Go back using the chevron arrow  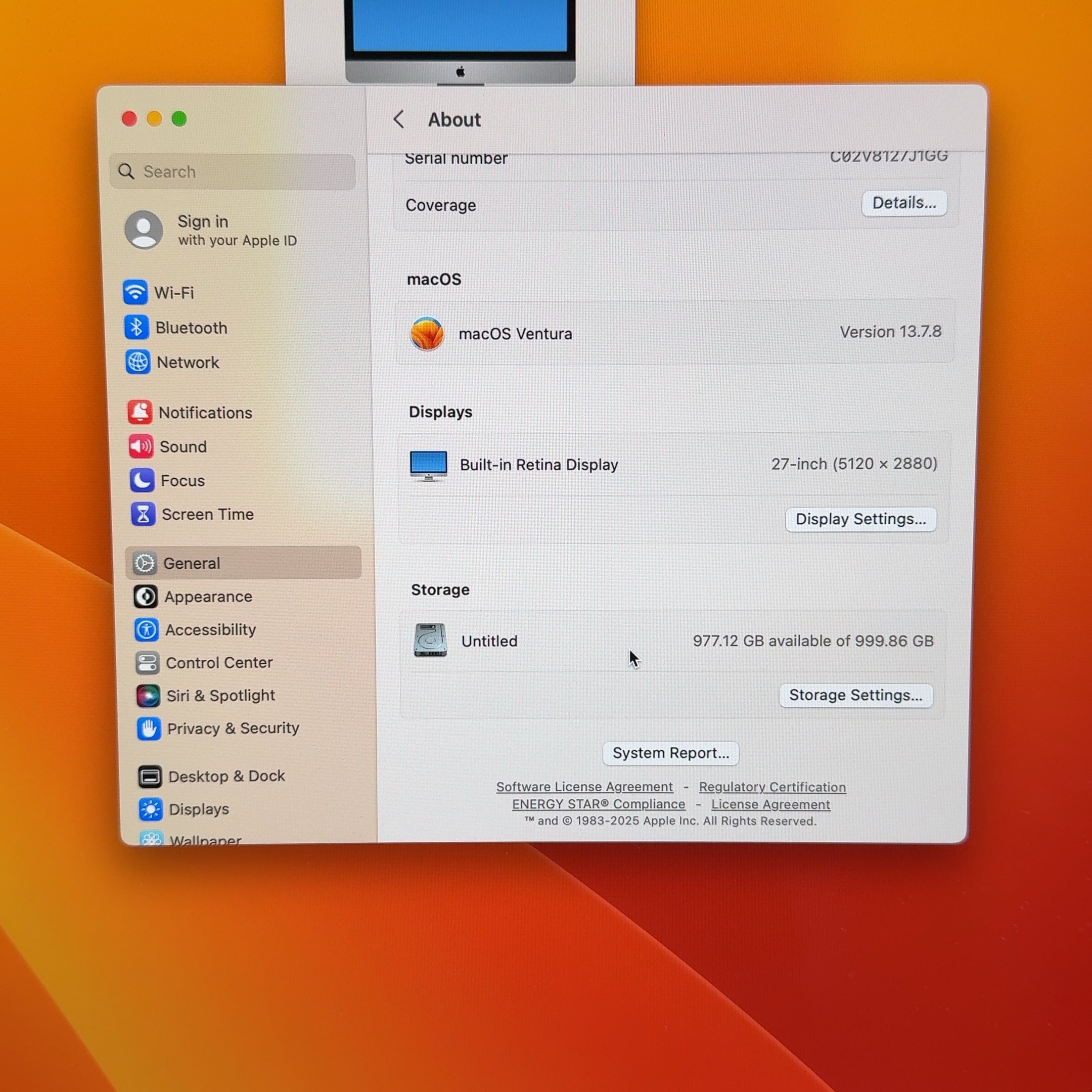[398, 119]
